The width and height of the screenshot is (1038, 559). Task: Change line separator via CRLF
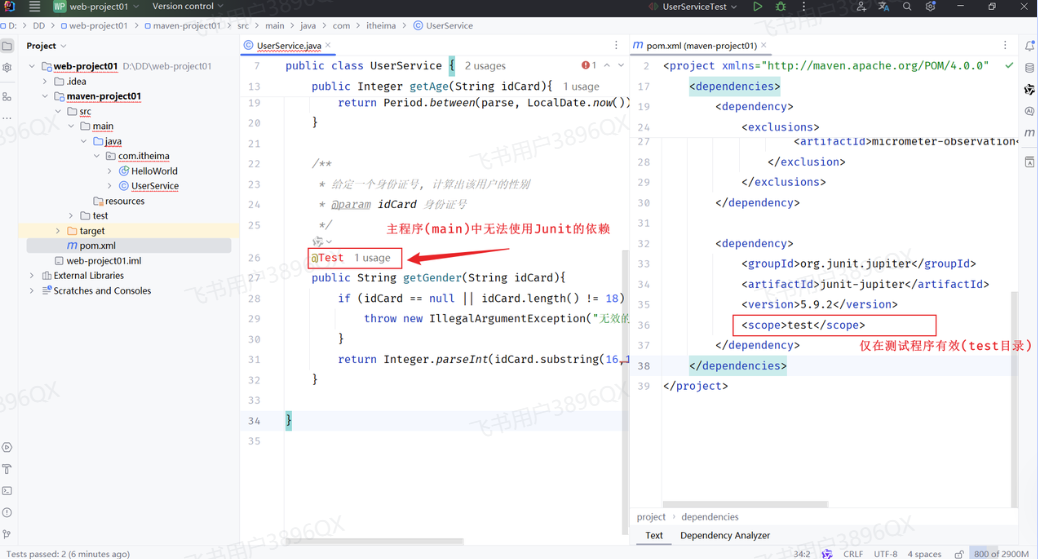tap(853, 554)
